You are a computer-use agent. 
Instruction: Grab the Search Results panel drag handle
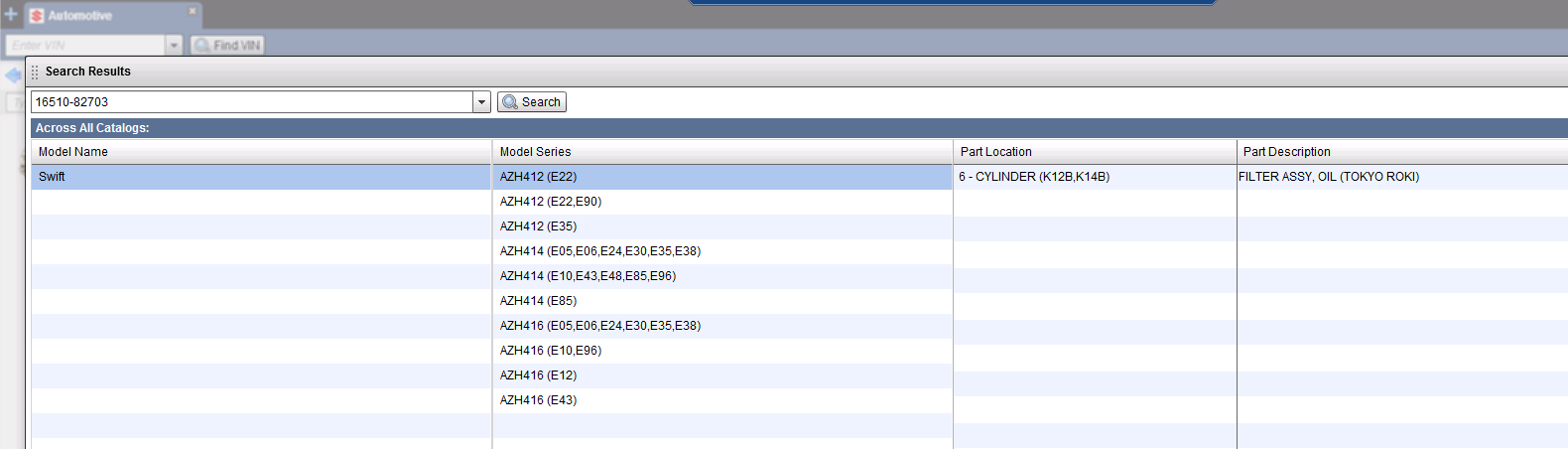(35, 72)
